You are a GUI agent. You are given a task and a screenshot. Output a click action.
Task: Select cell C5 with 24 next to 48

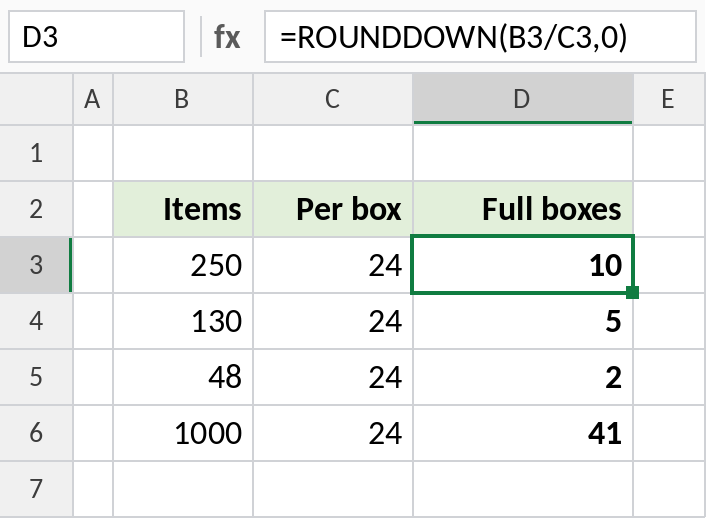coord(333,377)
